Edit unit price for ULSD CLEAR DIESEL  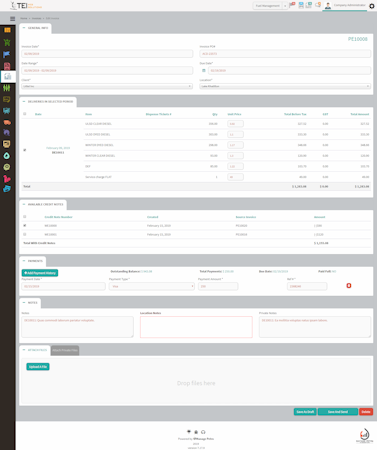pyautogui.click(x=235, y=124)
